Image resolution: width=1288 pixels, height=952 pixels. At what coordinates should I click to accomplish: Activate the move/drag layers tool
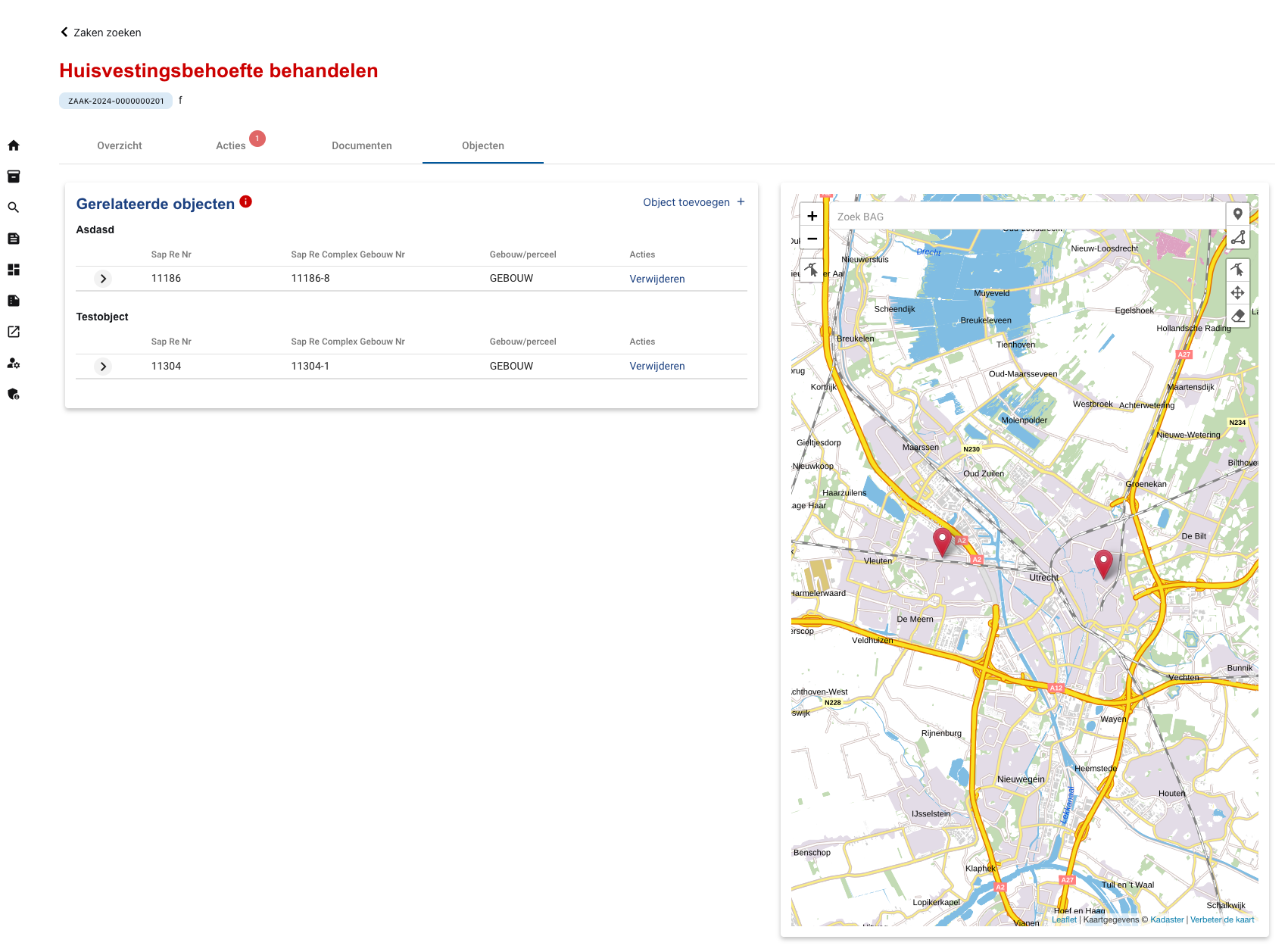[x=1237, y=292]
